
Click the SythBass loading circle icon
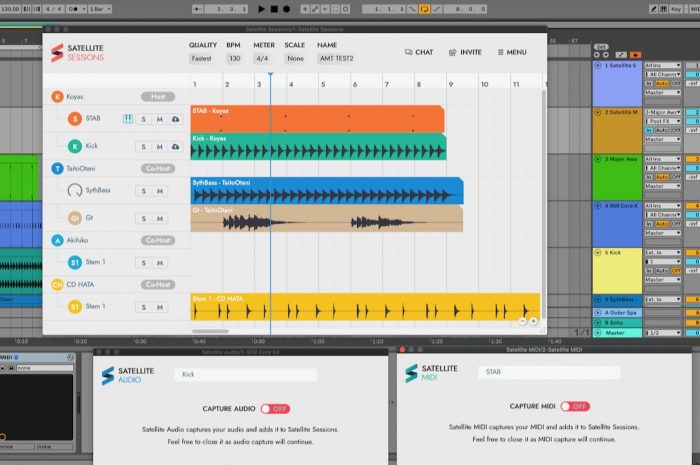(x=75, y=191)
